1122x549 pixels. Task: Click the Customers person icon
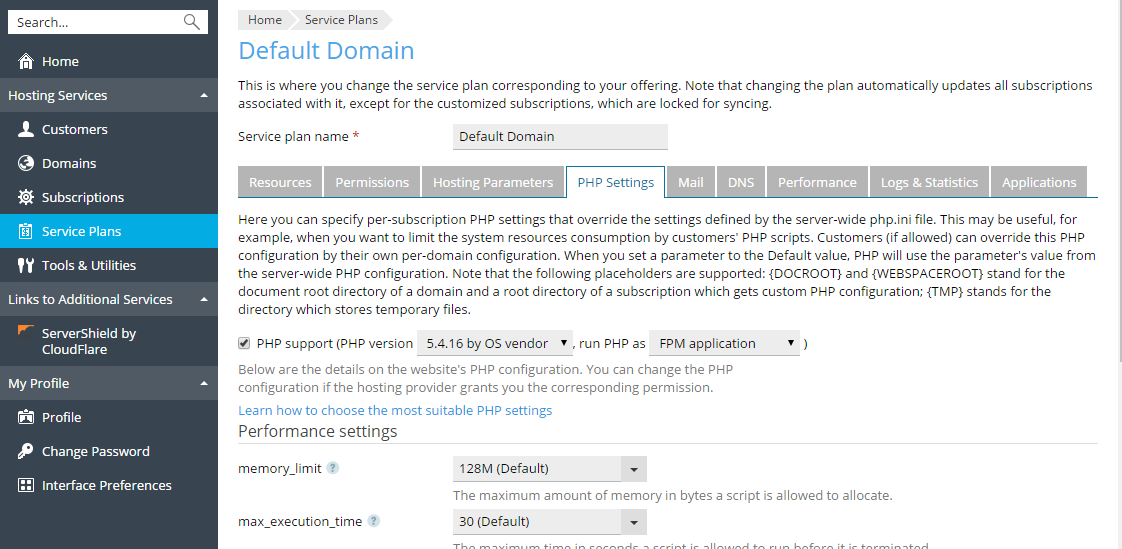point(26,129)
